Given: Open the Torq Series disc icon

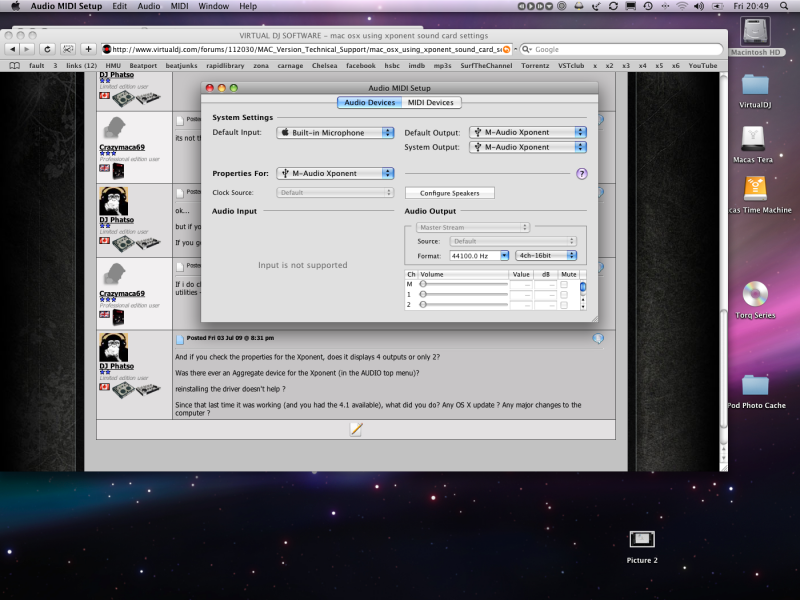Looking at the screenshot, I should tap(755, 294).
